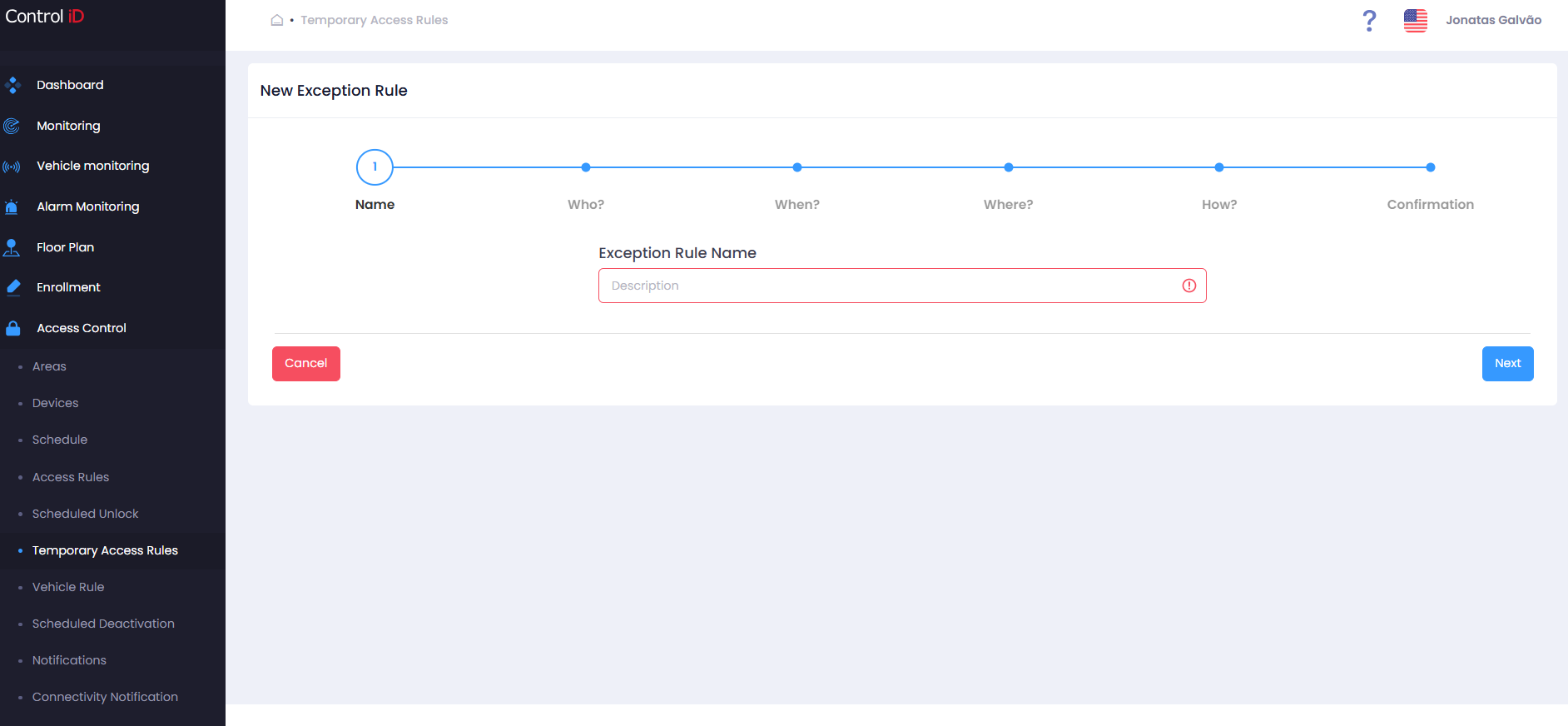Go home via breadcrumb house icon

pos(277,20)
